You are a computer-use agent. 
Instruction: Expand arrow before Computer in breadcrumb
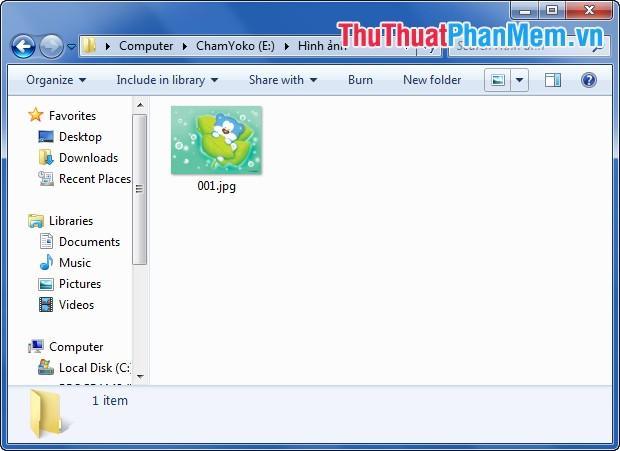click(x=108, y=46)
